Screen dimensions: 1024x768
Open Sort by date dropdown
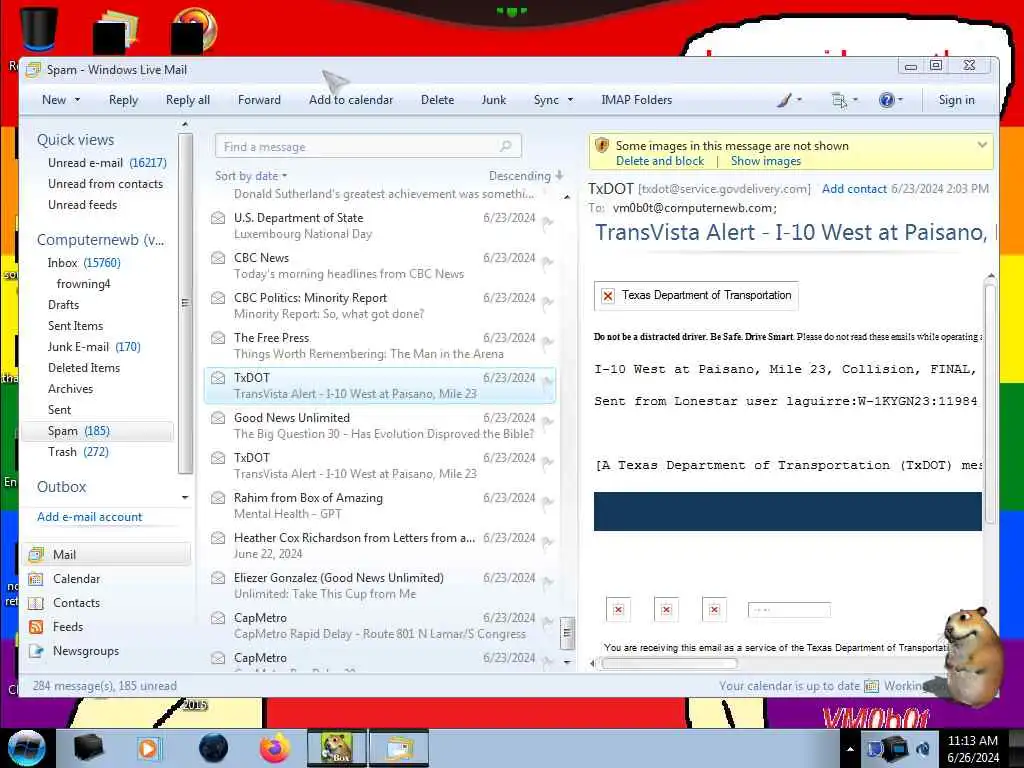(251, 176)
